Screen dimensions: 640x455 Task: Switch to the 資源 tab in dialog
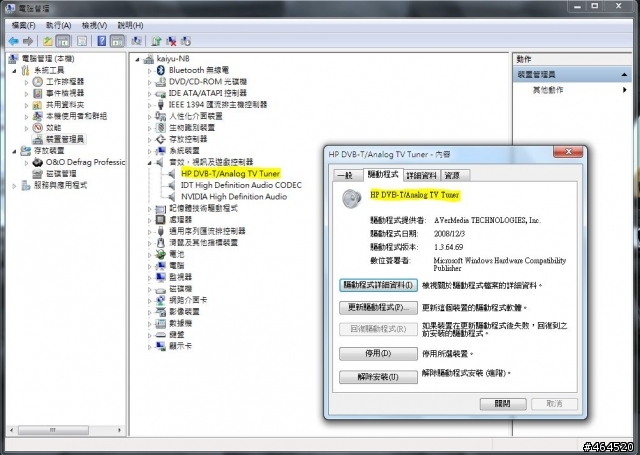tap(454, 175)
